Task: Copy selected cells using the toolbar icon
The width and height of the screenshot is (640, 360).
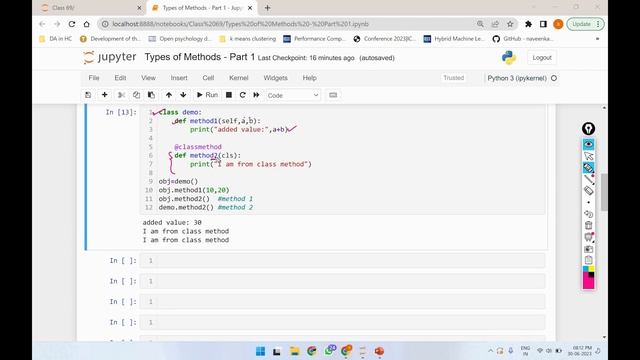Action: tap(136, 95)
